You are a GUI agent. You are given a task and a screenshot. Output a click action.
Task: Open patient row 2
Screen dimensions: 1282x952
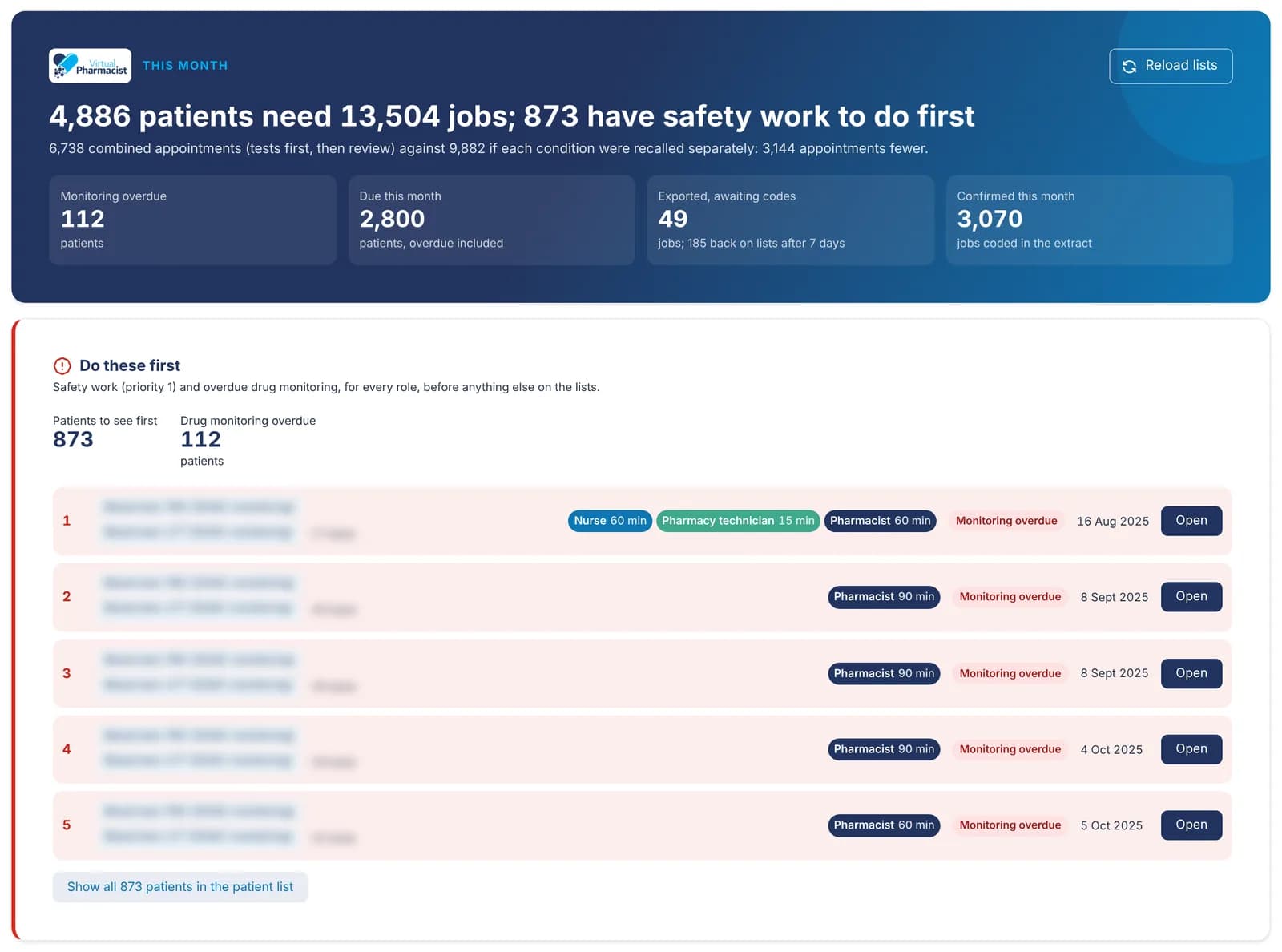(1191, 597)
